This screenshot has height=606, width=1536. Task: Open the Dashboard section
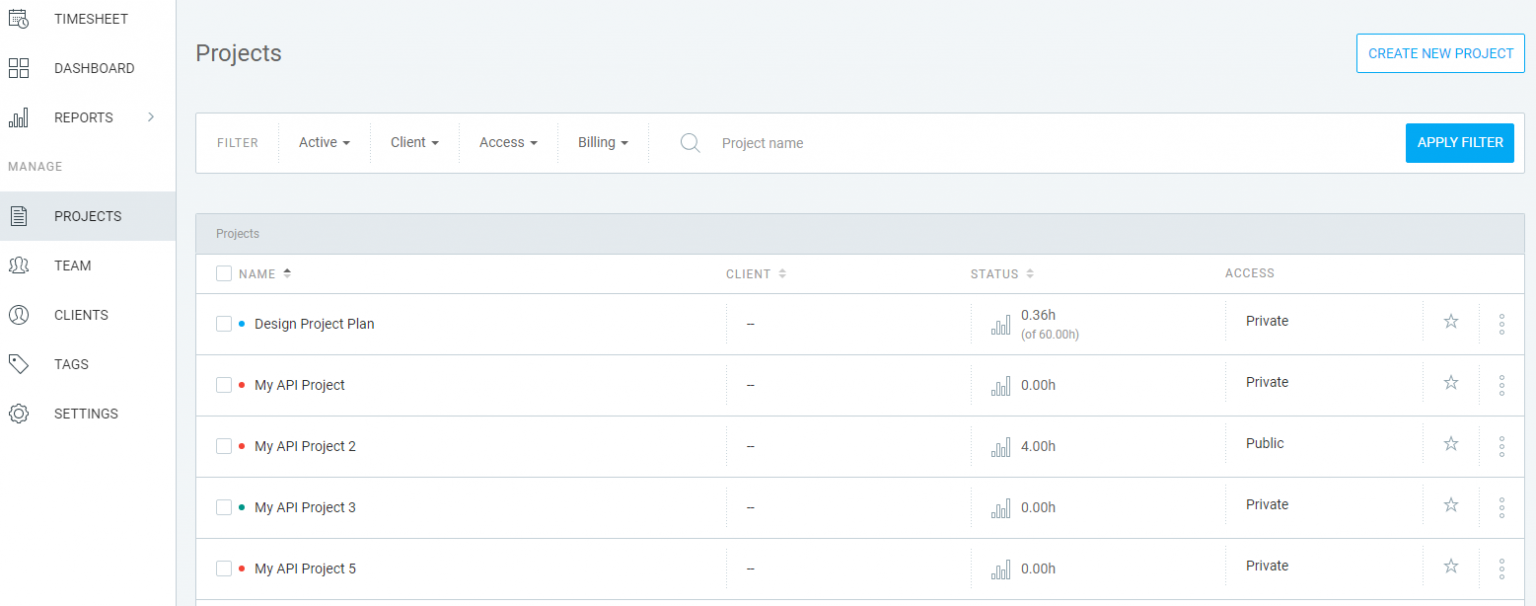[93, 68]
